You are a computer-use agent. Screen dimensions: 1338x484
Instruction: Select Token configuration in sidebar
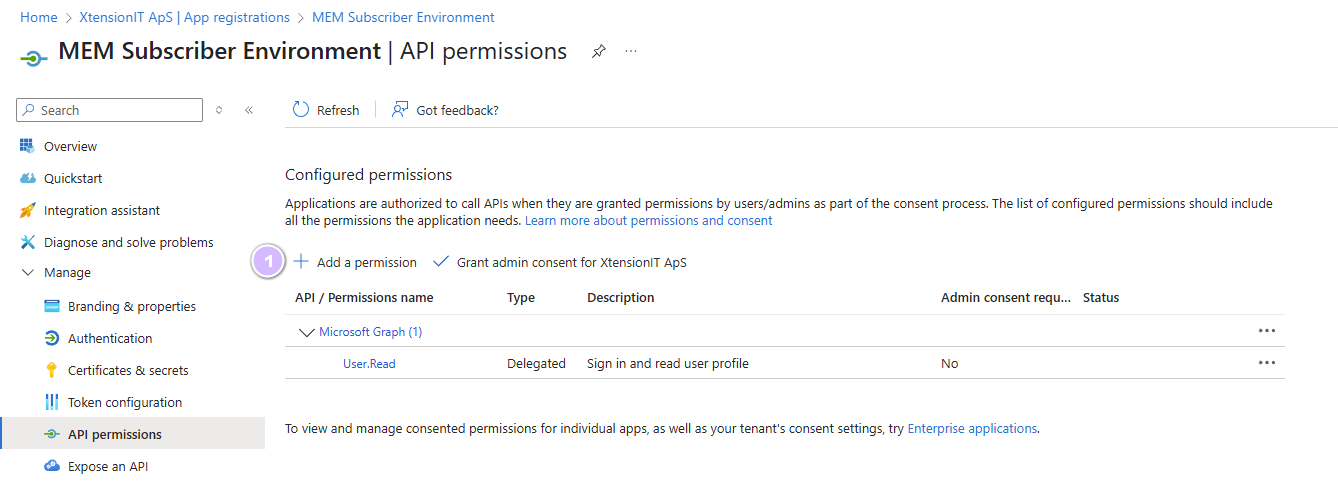tap(125, 402)
